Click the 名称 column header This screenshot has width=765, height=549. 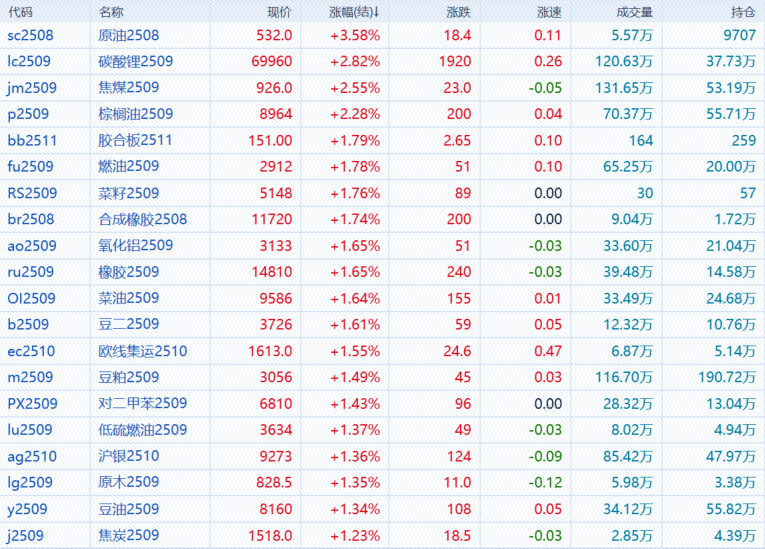click(112, 12)
